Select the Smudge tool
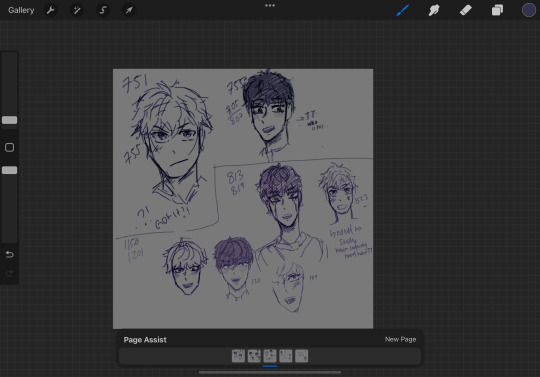540x377 pixels. click(434, 10)
